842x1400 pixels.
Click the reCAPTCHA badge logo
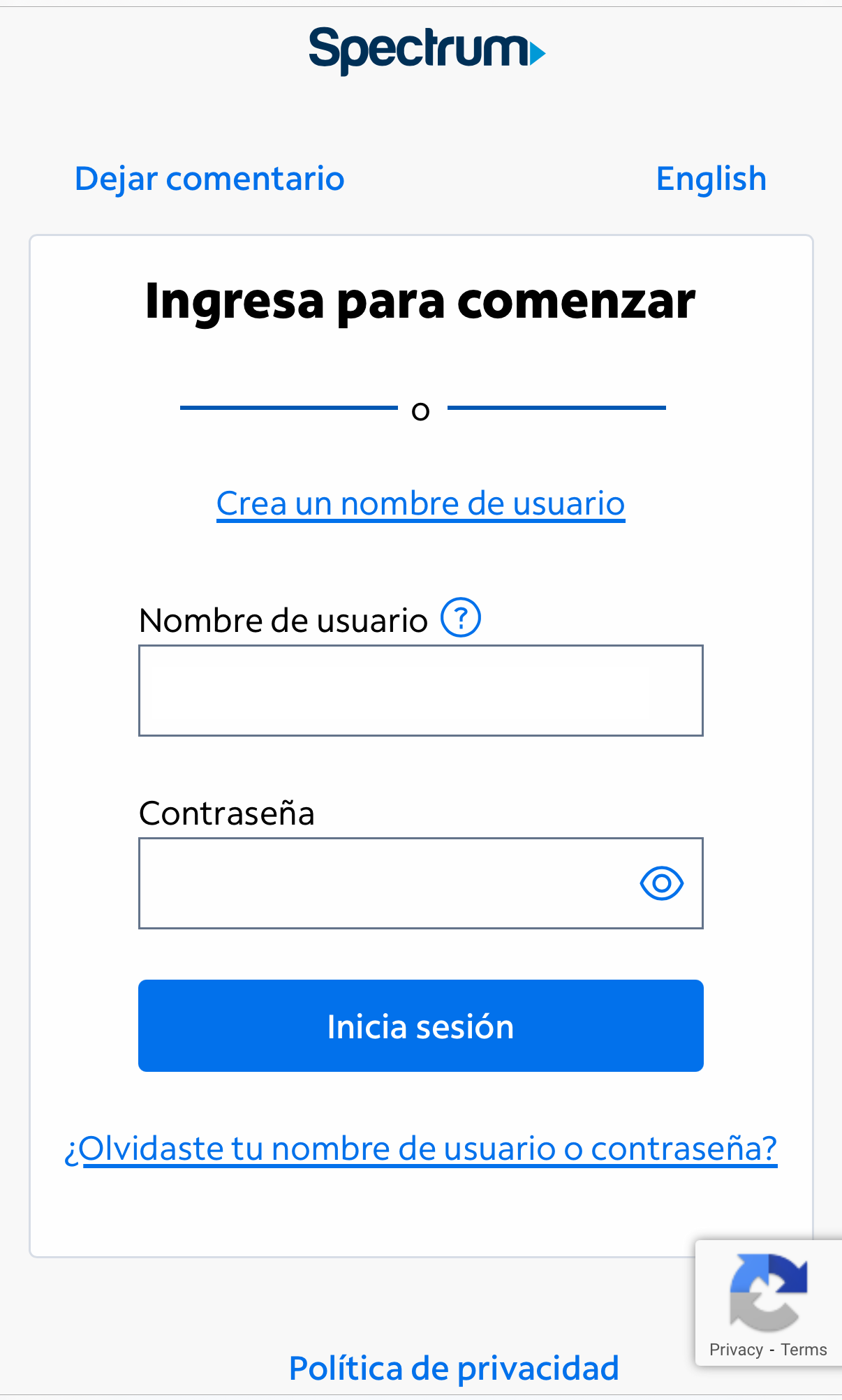(768, 1292)
